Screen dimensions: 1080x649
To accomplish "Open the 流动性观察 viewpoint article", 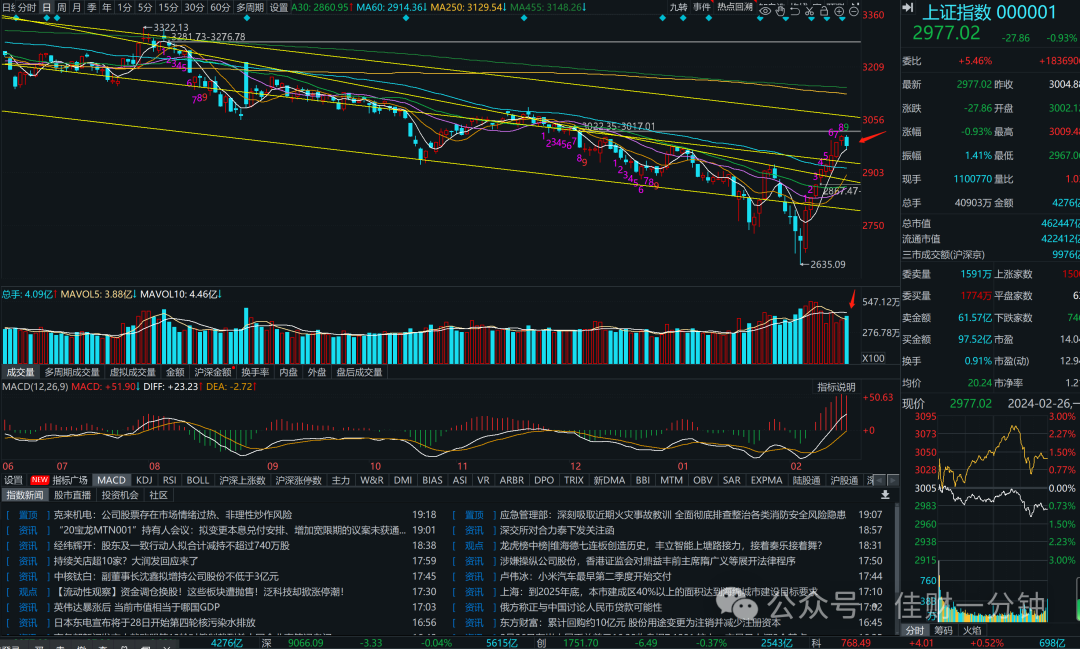I will tap(198, 592).
